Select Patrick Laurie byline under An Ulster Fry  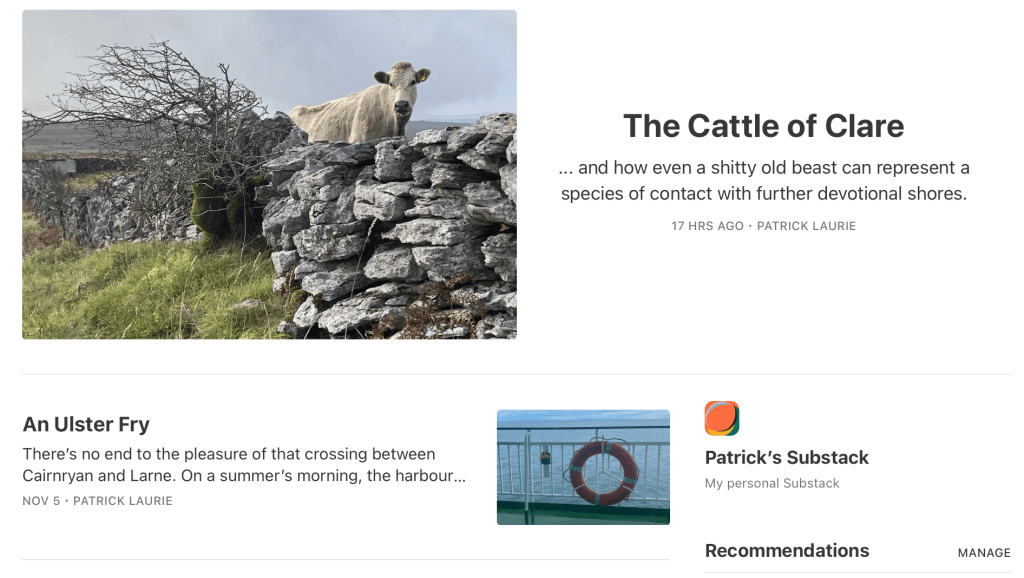[123, 501]
